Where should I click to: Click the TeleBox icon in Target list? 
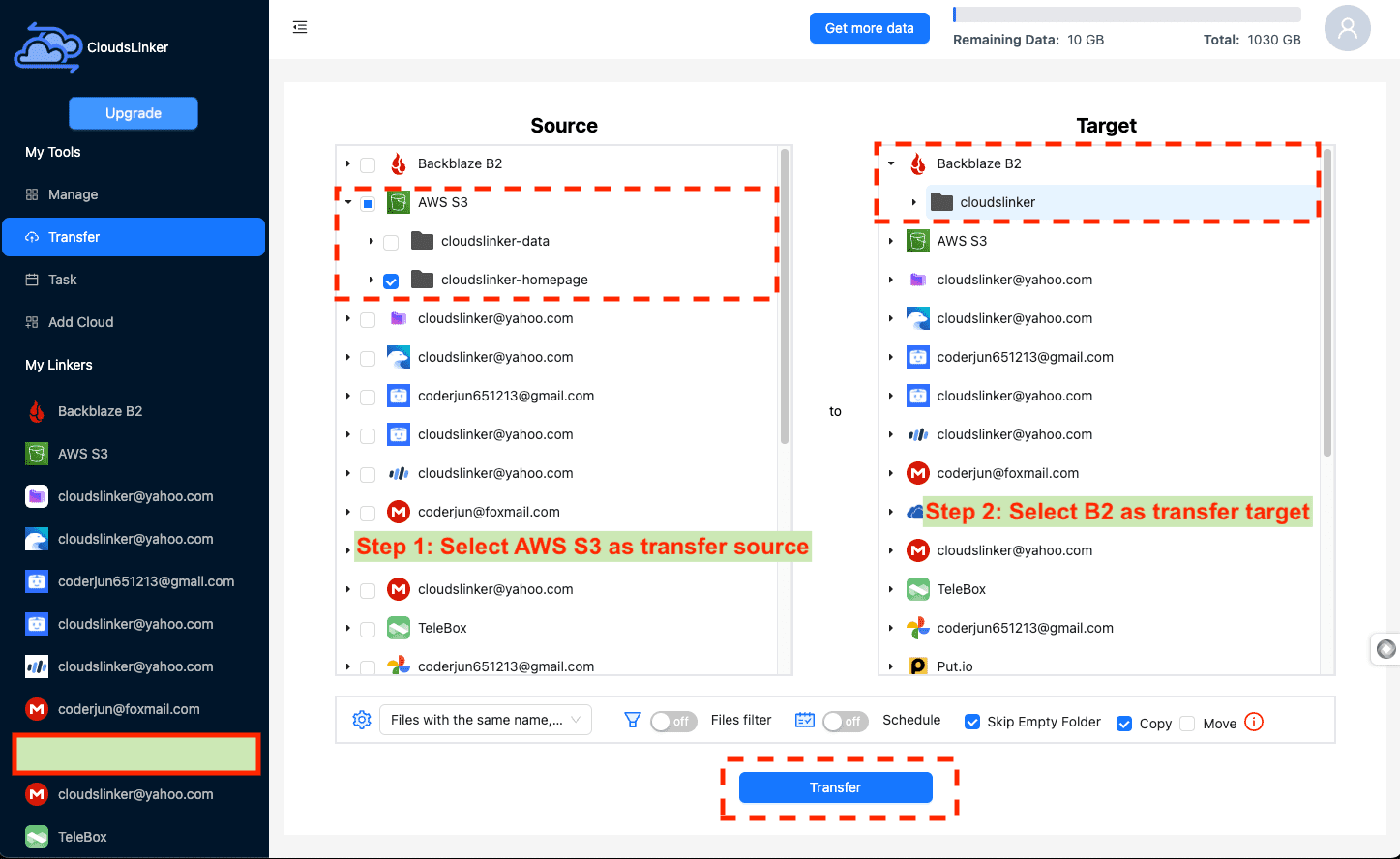coord(918,589)
